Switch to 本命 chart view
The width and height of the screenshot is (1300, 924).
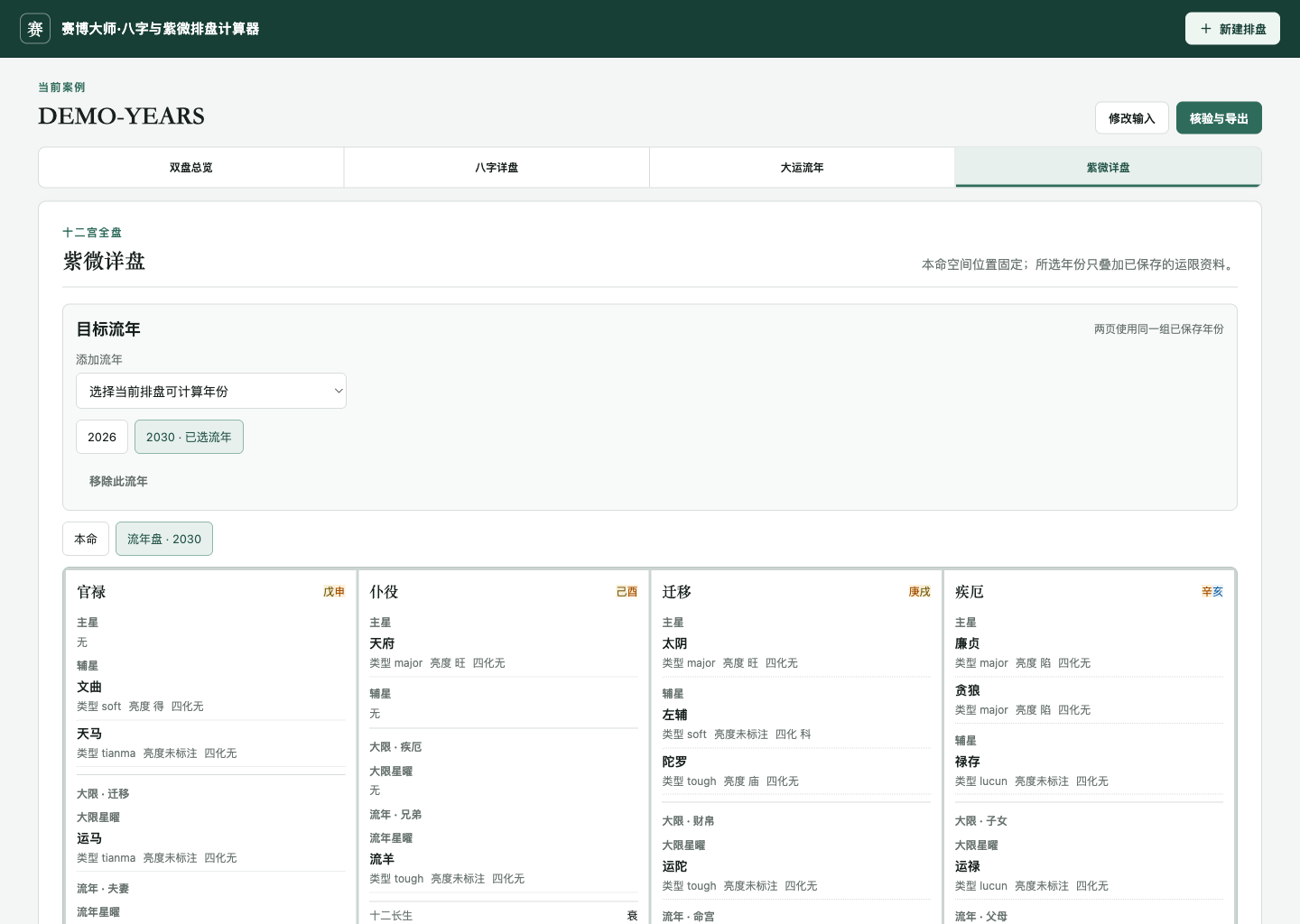point(86,539)
